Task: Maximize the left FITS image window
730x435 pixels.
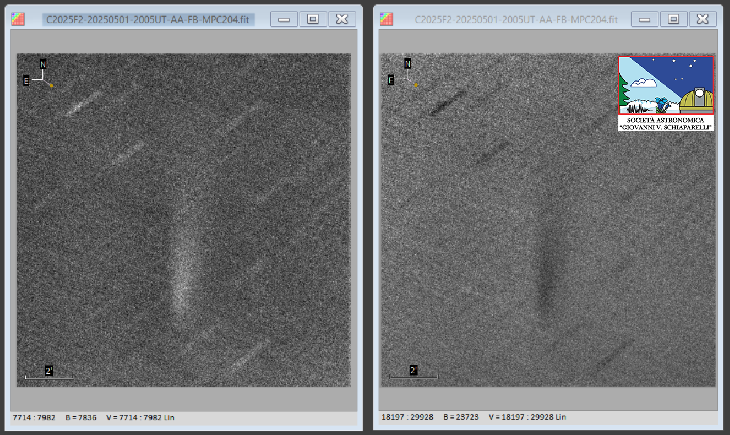Action: tap(312, 19)
